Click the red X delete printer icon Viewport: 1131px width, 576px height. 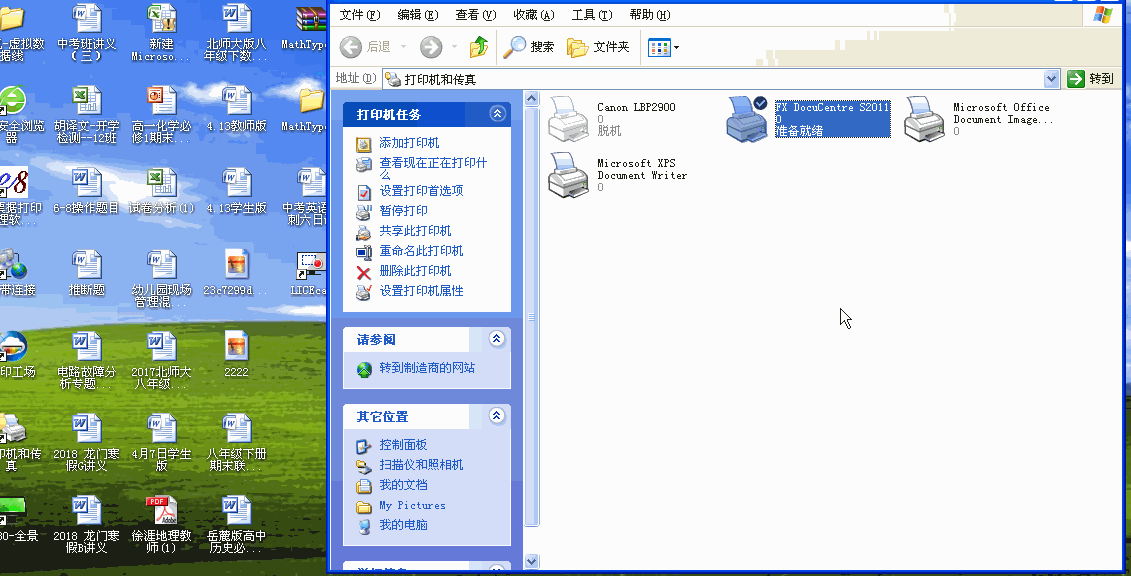coord(364,272)
